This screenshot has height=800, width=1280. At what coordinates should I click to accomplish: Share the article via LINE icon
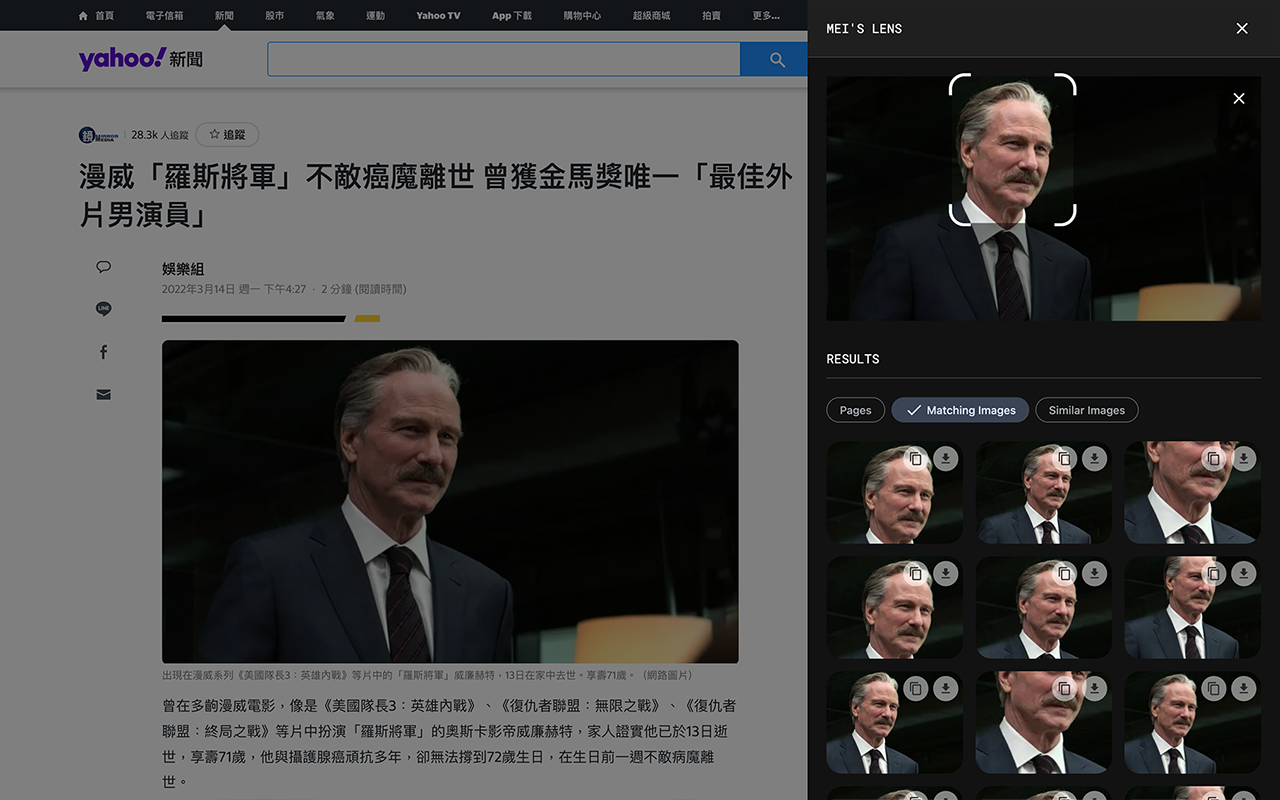(103, 309)
